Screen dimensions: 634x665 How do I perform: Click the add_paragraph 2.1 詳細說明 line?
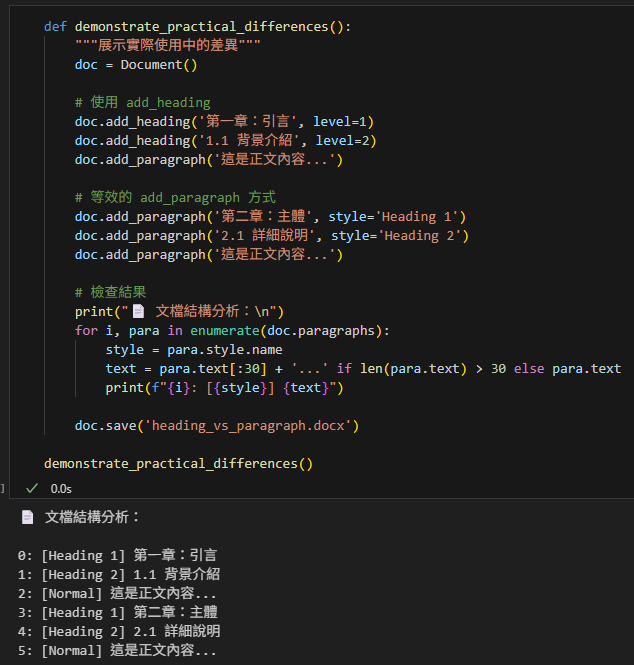coord(272,235)
